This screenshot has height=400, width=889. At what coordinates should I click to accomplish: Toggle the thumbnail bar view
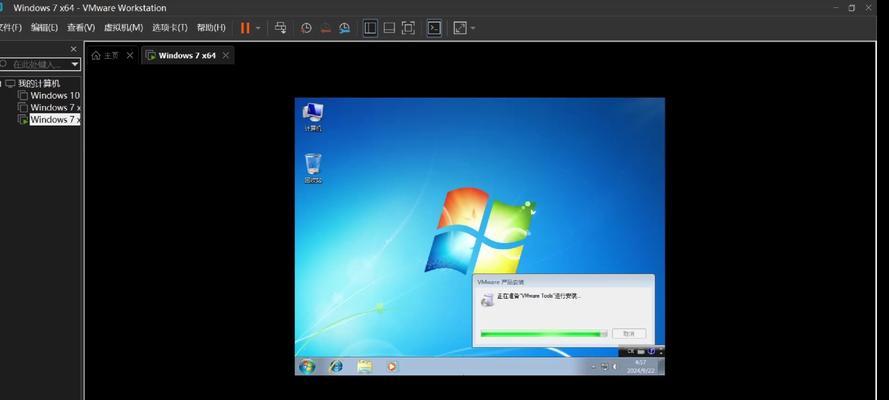[389, 28]
